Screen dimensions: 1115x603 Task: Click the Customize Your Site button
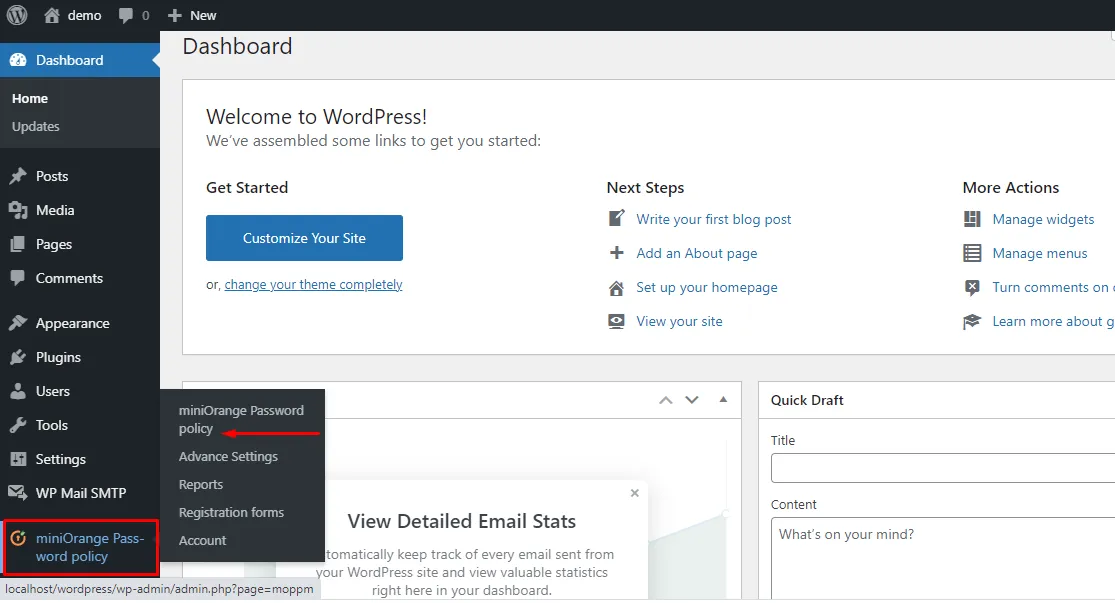click(304, 238)
